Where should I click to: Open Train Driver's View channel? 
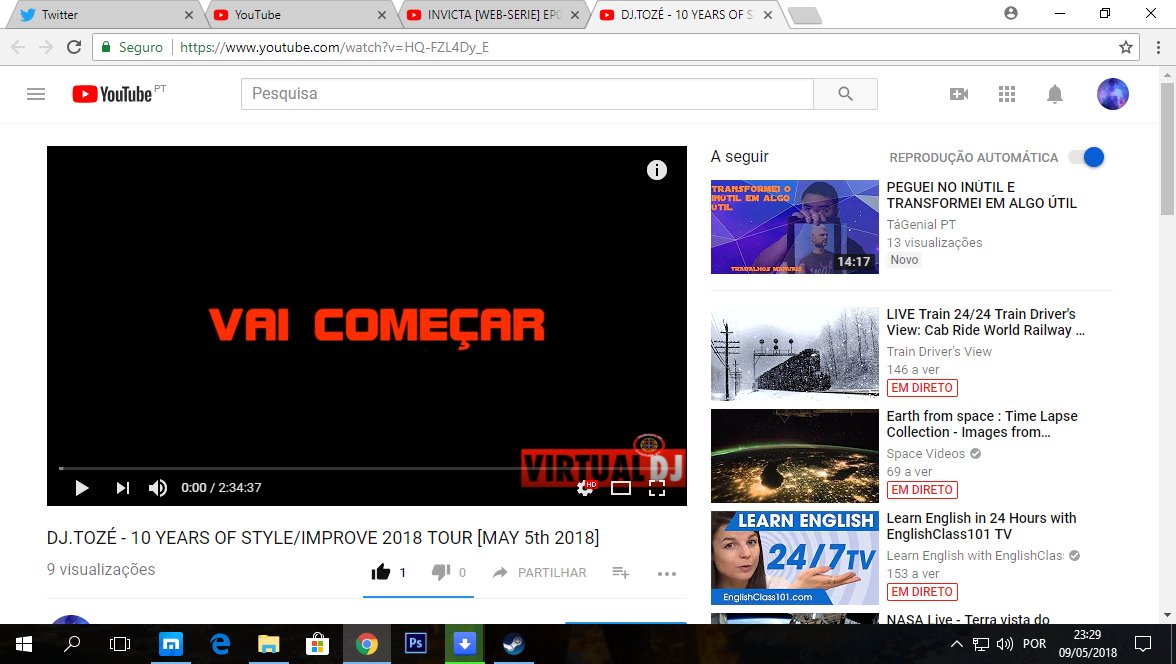pos(939,351)
